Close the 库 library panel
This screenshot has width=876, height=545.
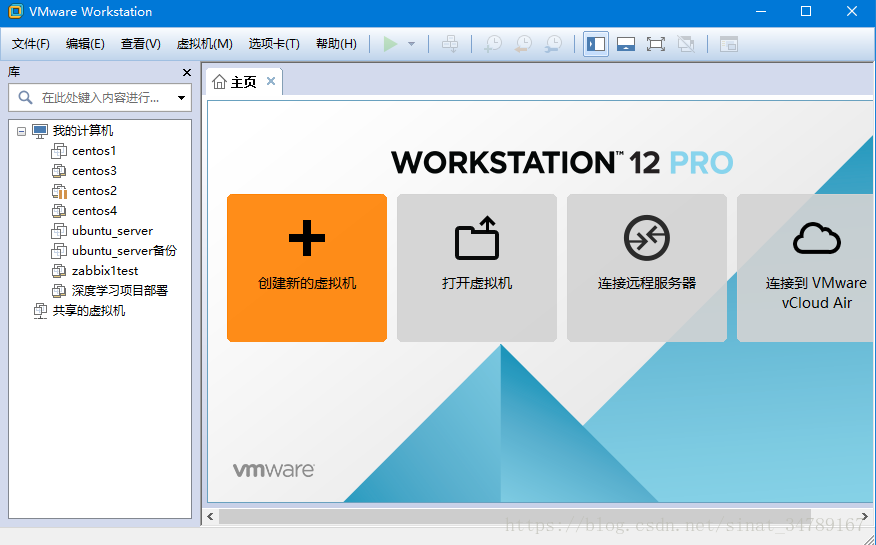[187, 73]
